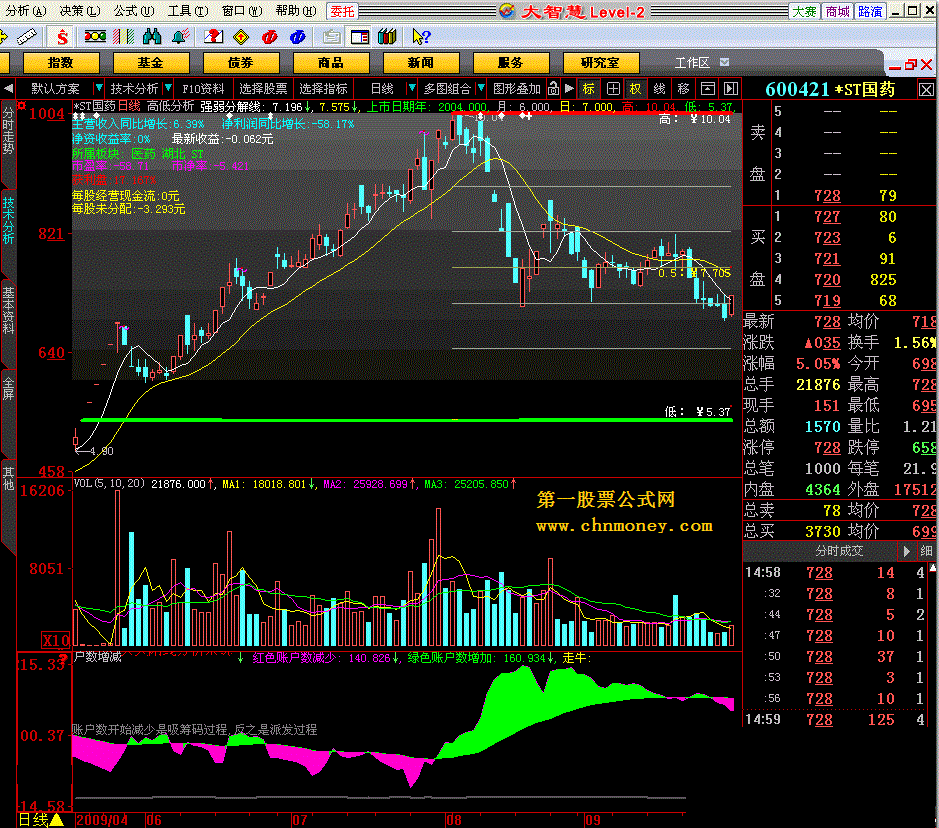This screenshot has height=828, width=939.
Task: Click the 商品 button
Action: point(331,63)
